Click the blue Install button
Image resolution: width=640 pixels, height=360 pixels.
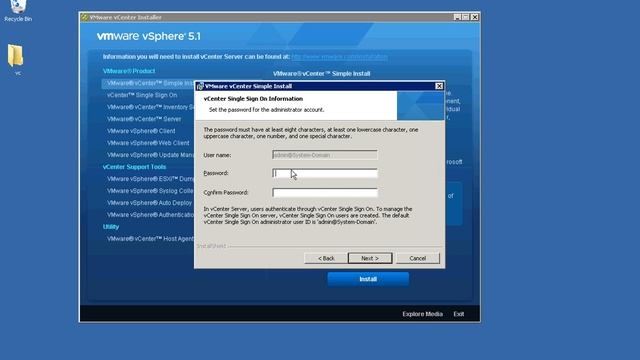click(x=368, y=279)
